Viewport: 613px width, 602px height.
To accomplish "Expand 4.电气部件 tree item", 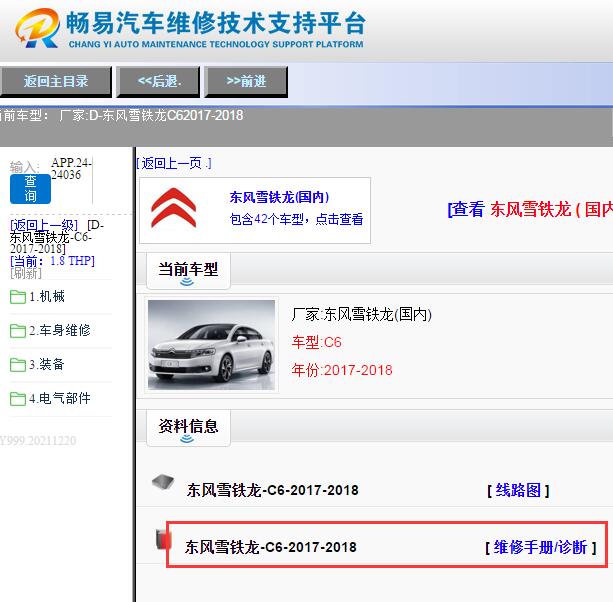I will [60, 399].
